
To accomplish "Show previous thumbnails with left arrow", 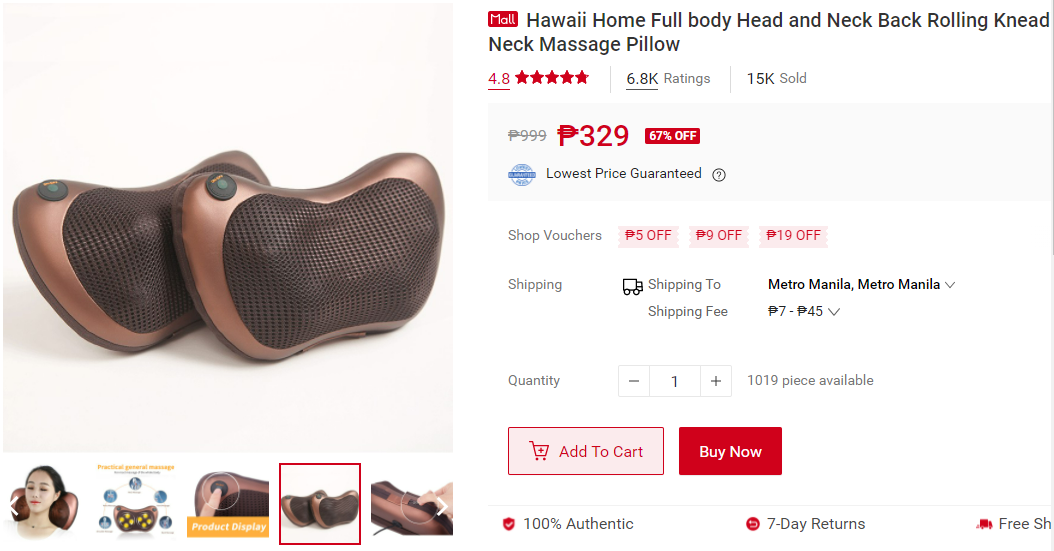I will (13, 507).
